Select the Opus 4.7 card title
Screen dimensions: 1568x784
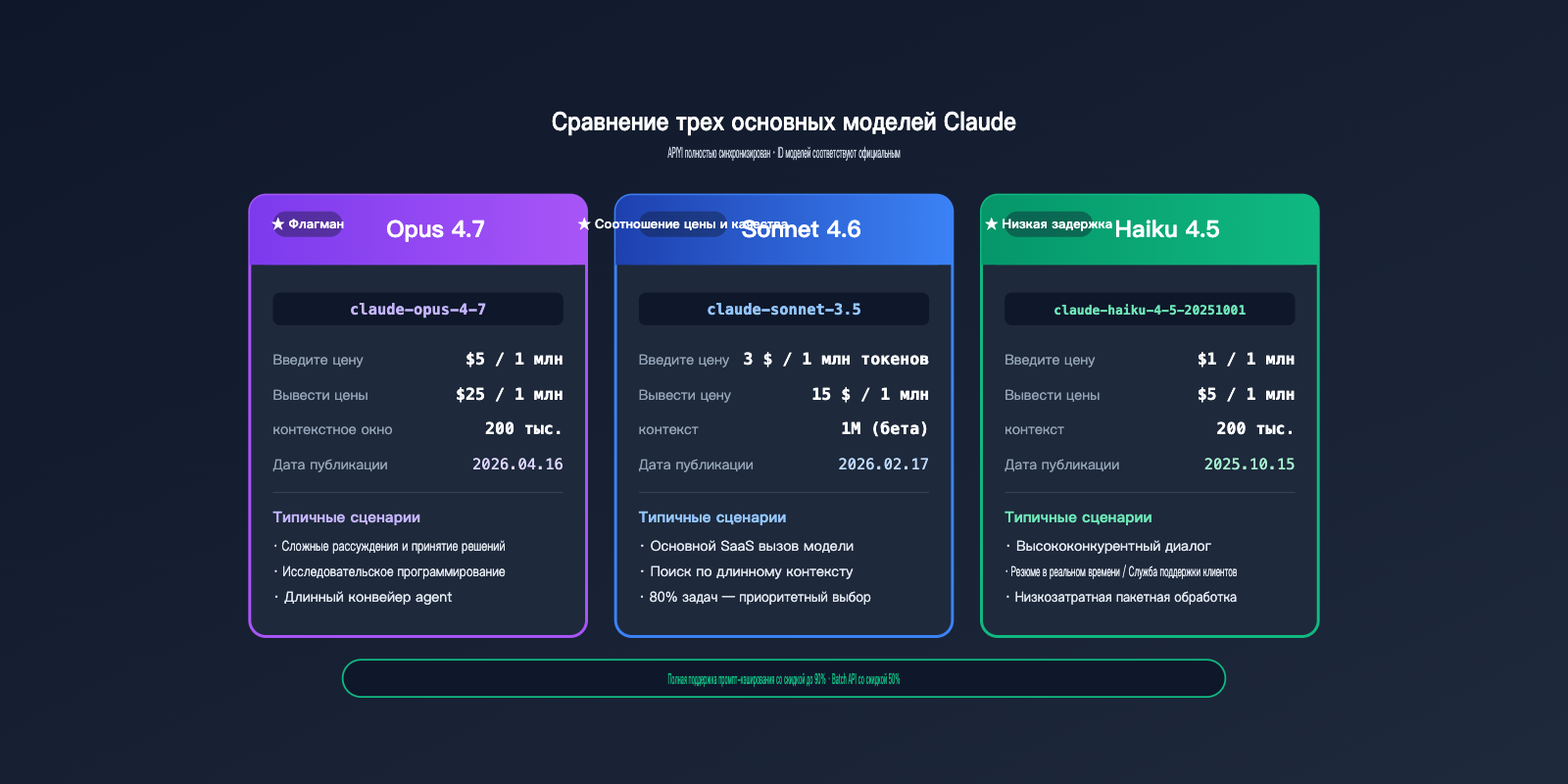pyautogui.click(x=435, y=229)
